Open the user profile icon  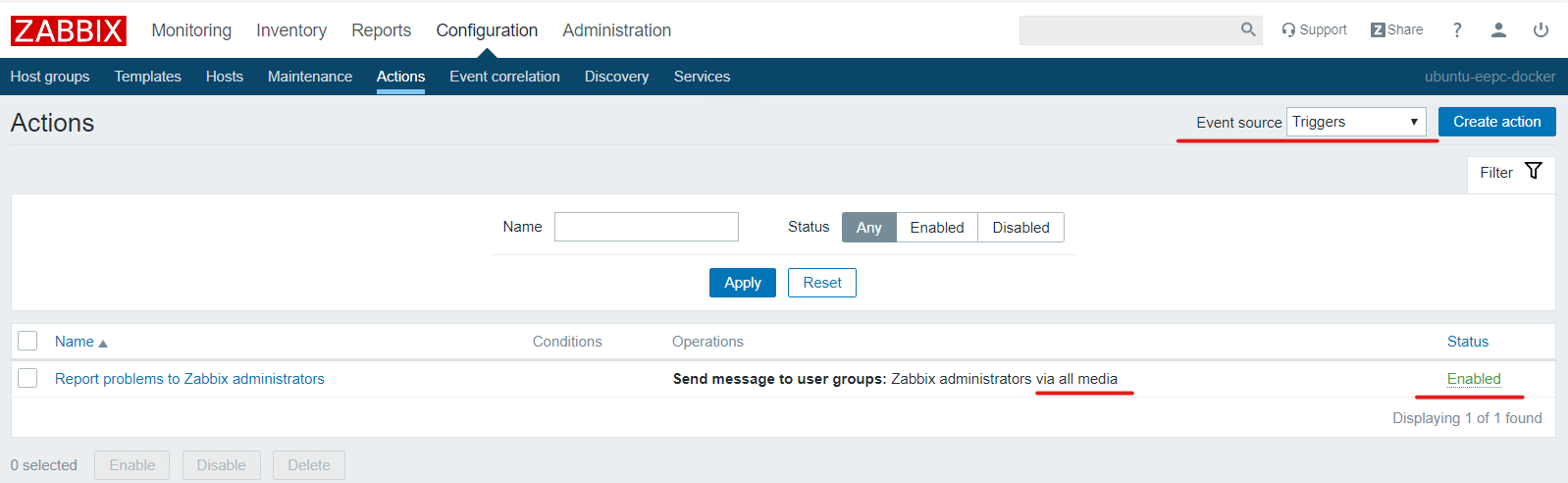(x=1498, y=30)
